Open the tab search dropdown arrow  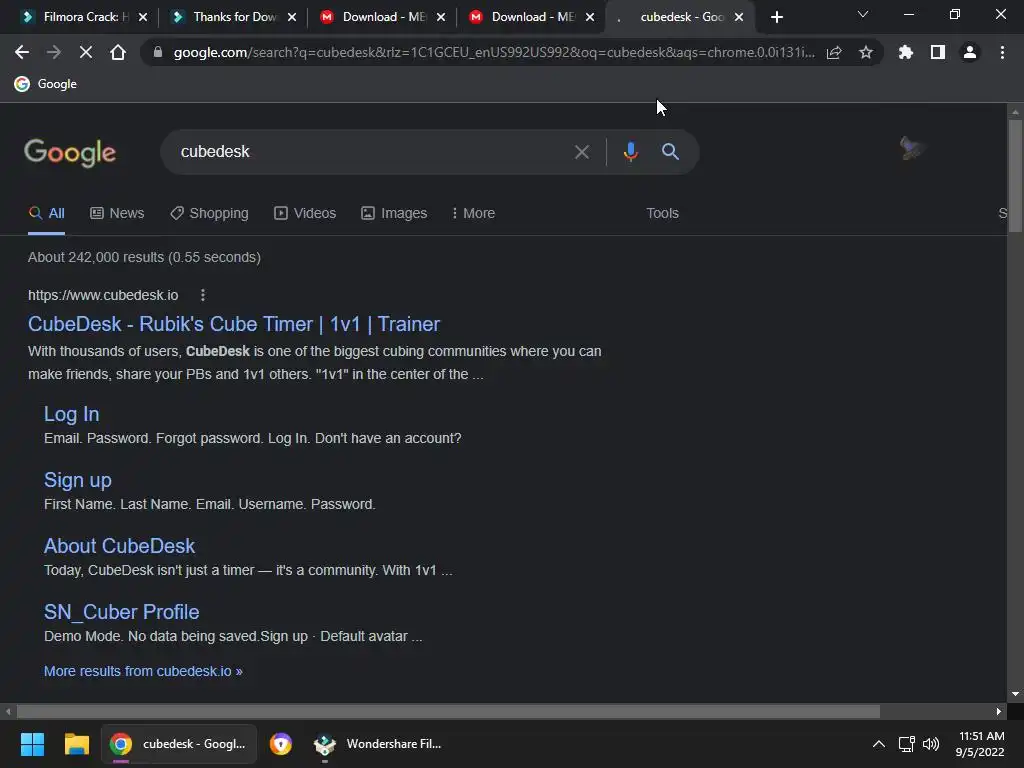pyautogui.click(x=863, y=14)
